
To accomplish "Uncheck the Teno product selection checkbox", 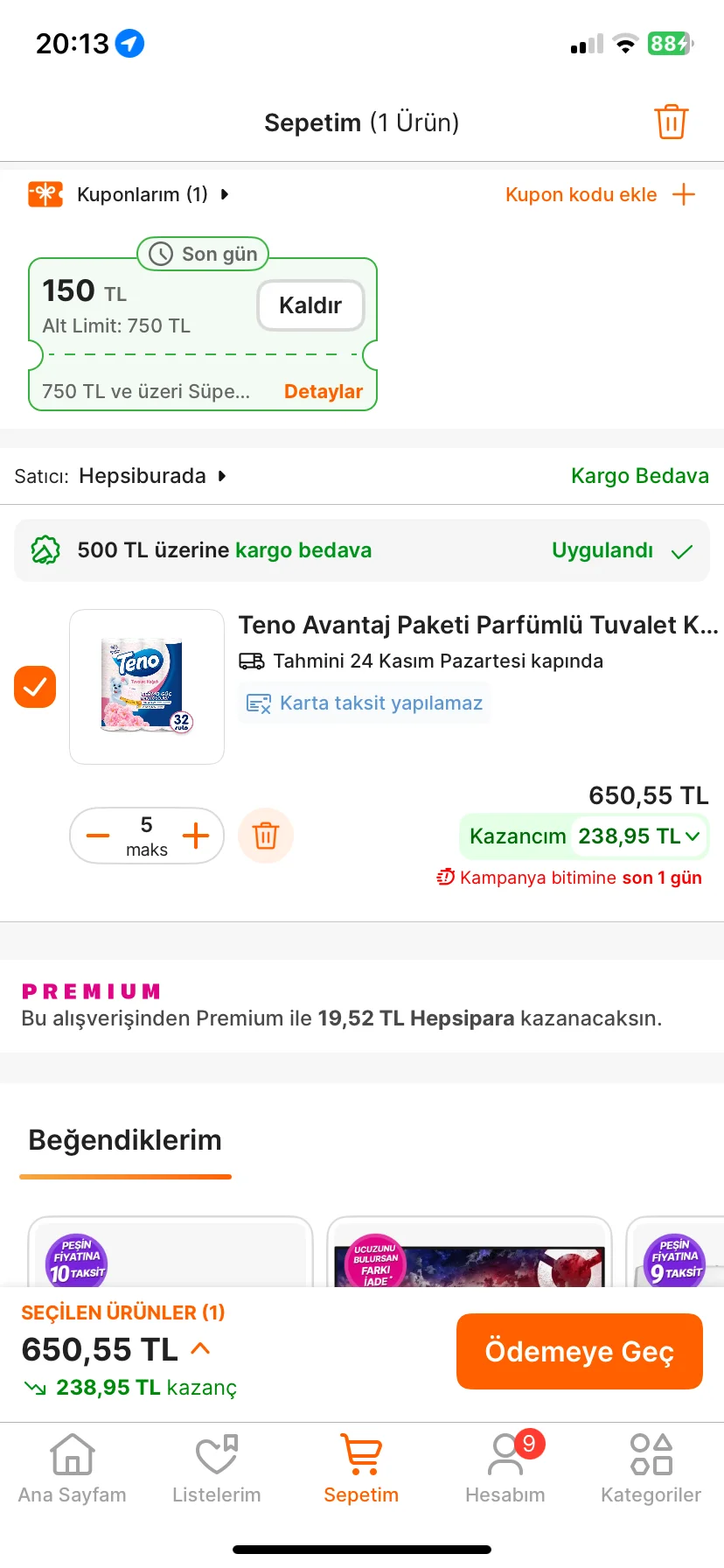I will (x=35, y=687).
